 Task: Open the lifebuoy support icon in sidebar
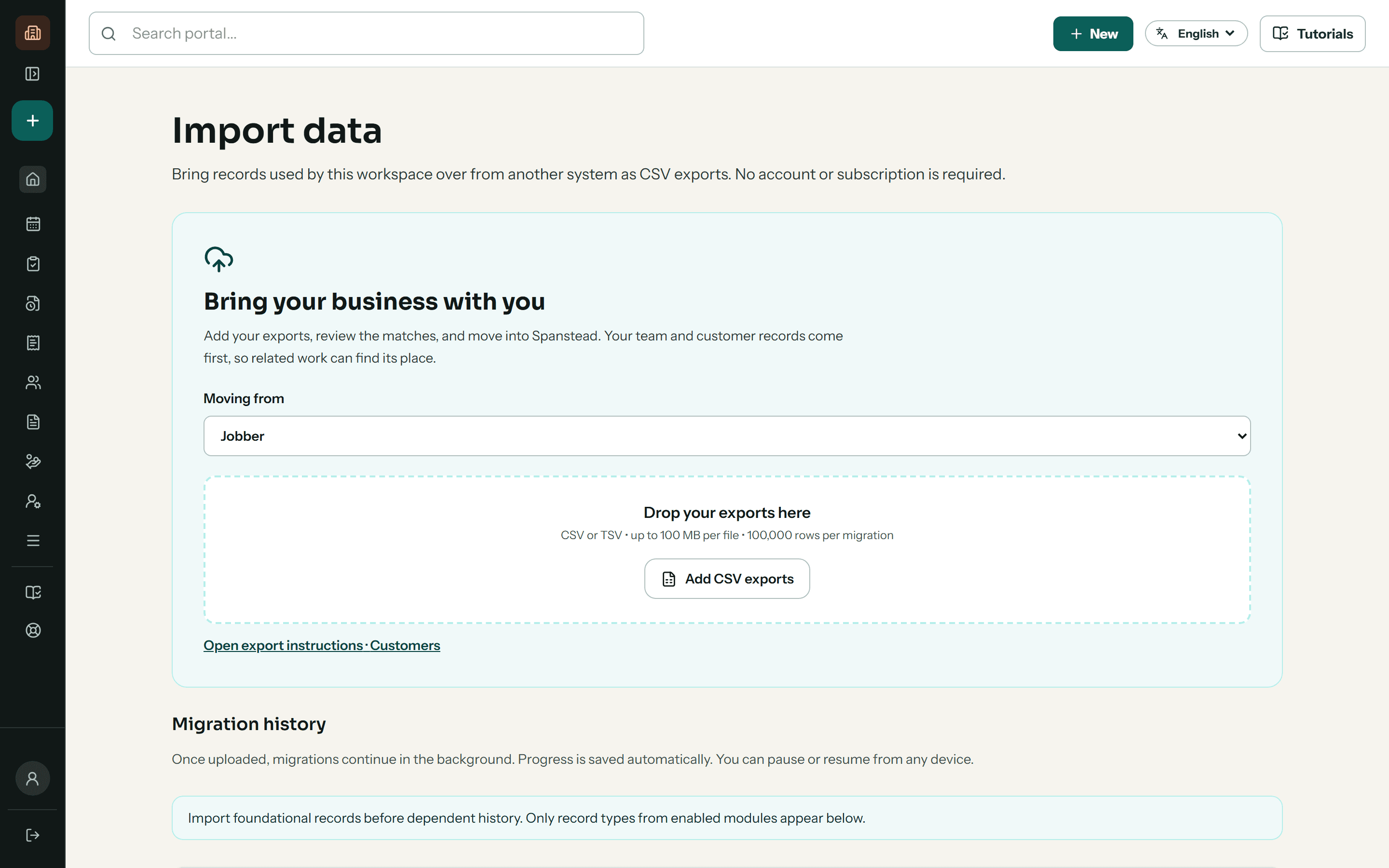point(33,630)
